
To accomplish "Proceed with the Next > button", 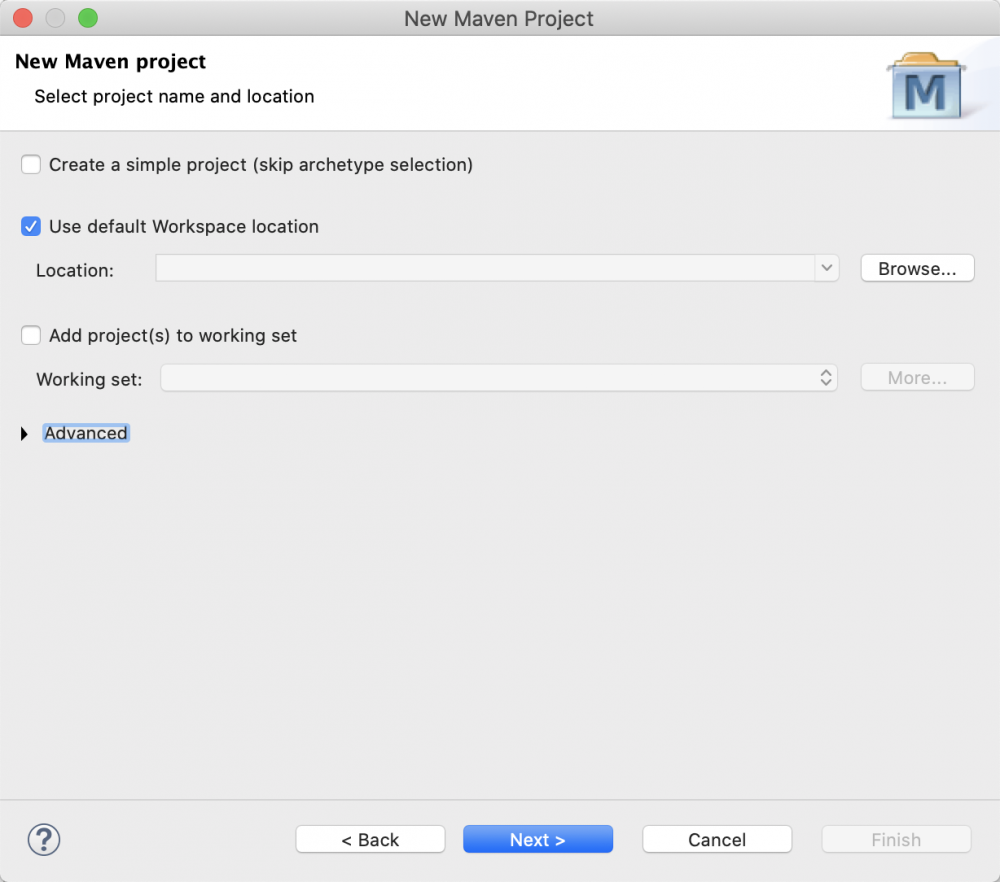I will coord(538,839).
